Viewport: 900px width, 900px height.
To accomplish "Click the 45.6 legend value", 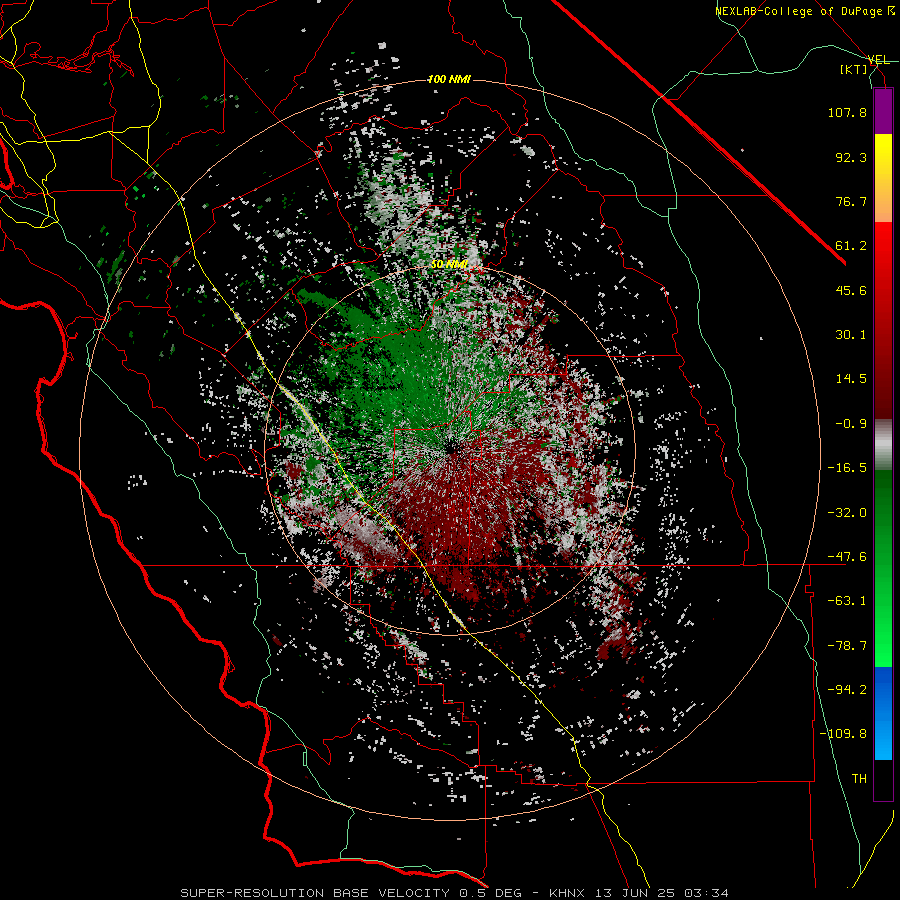I will click(x=851, y=290).
